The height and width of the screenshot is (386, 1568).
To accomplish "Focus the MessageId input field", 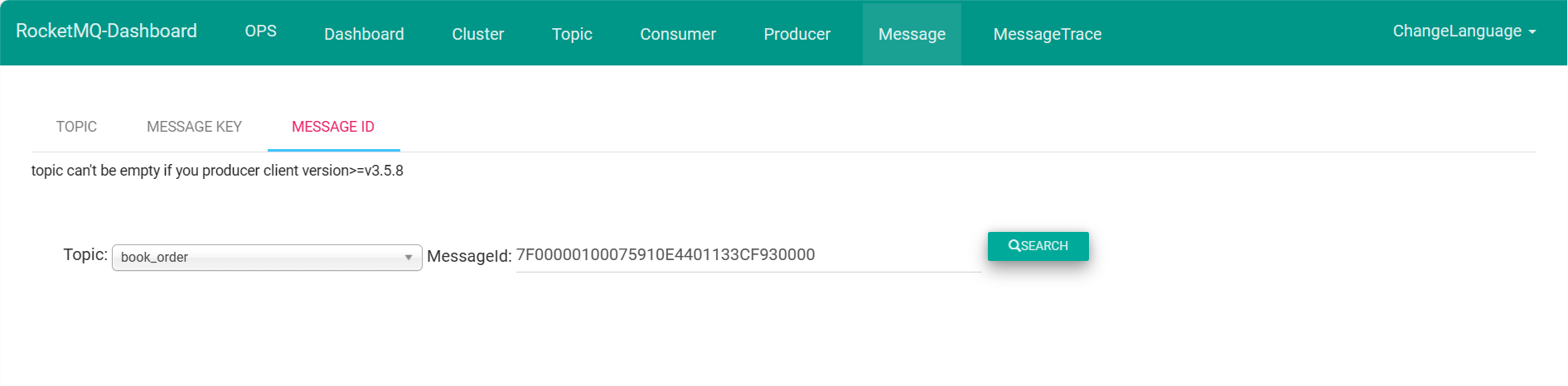I will 748,255.
